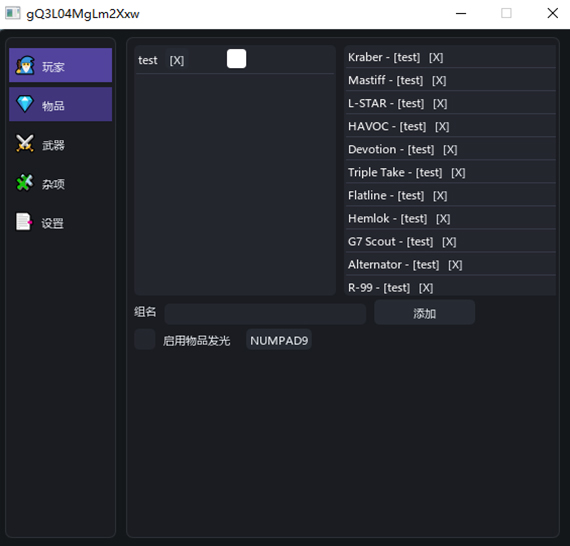Delete the G7 Scout row with [X]
This screenshot has width=570, height=546.
point(449,242)
